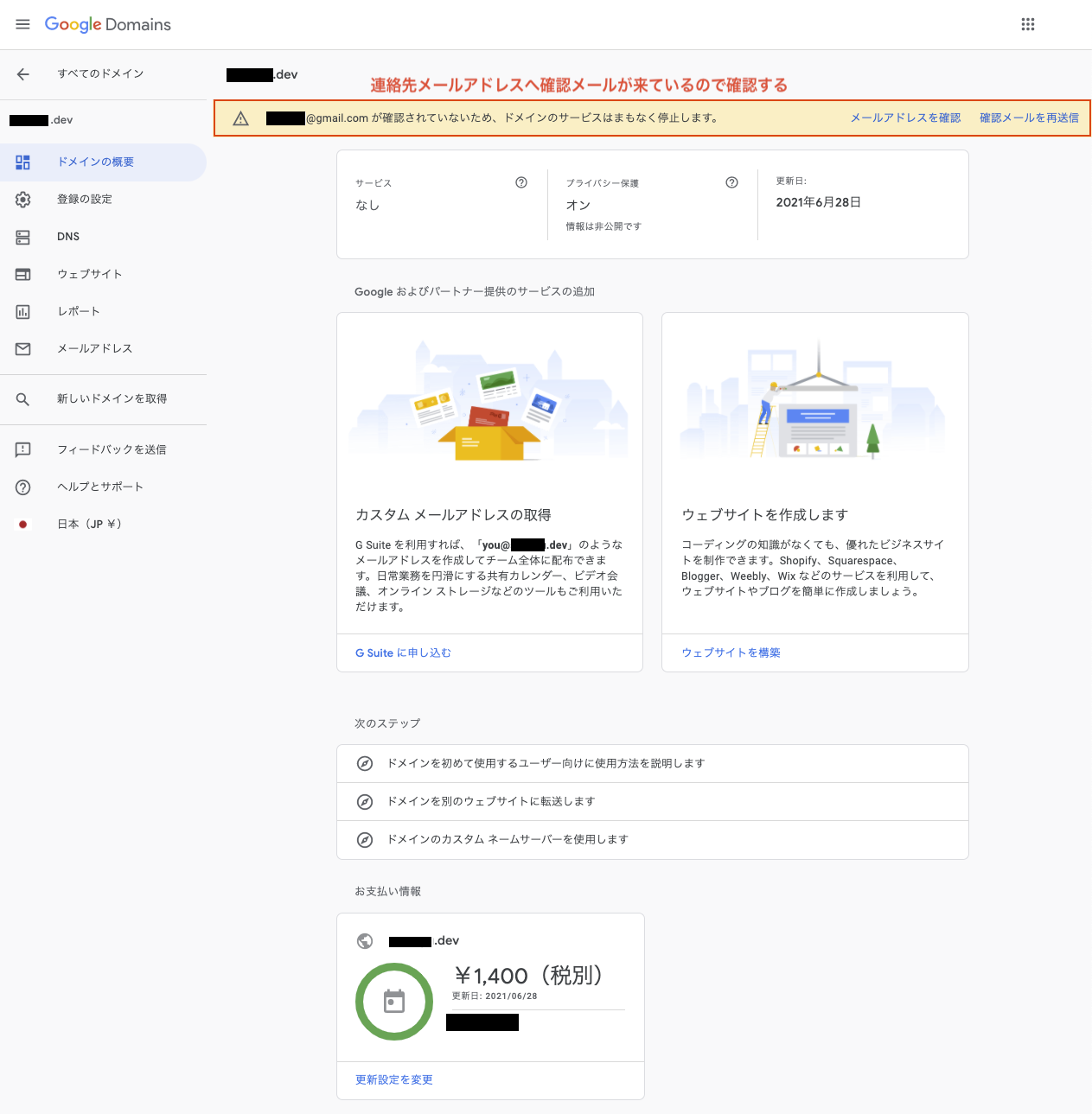This screenshot has width=1092, height=1114.
Task: Click メールアドレスを確認 link
Action: (x=905, y=118)
